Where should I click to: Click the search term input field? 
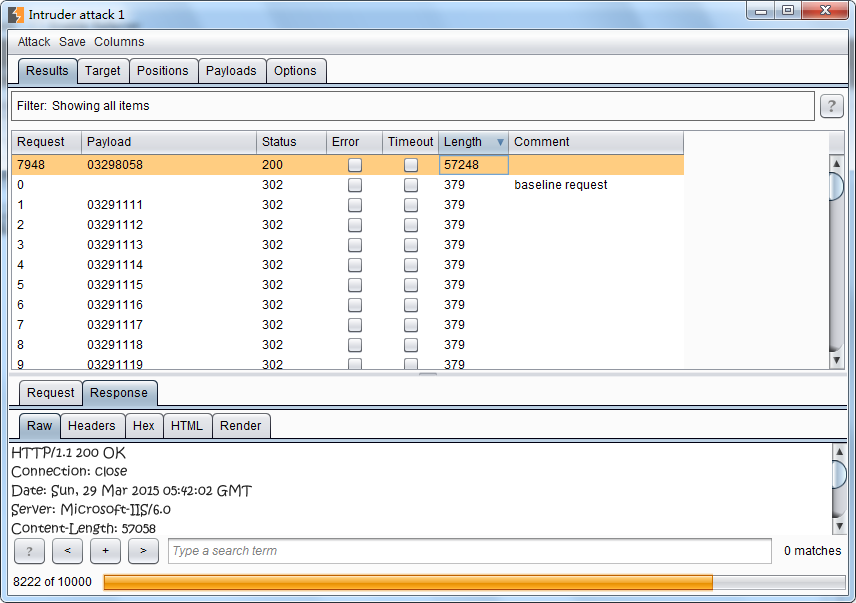coord(469,551)
